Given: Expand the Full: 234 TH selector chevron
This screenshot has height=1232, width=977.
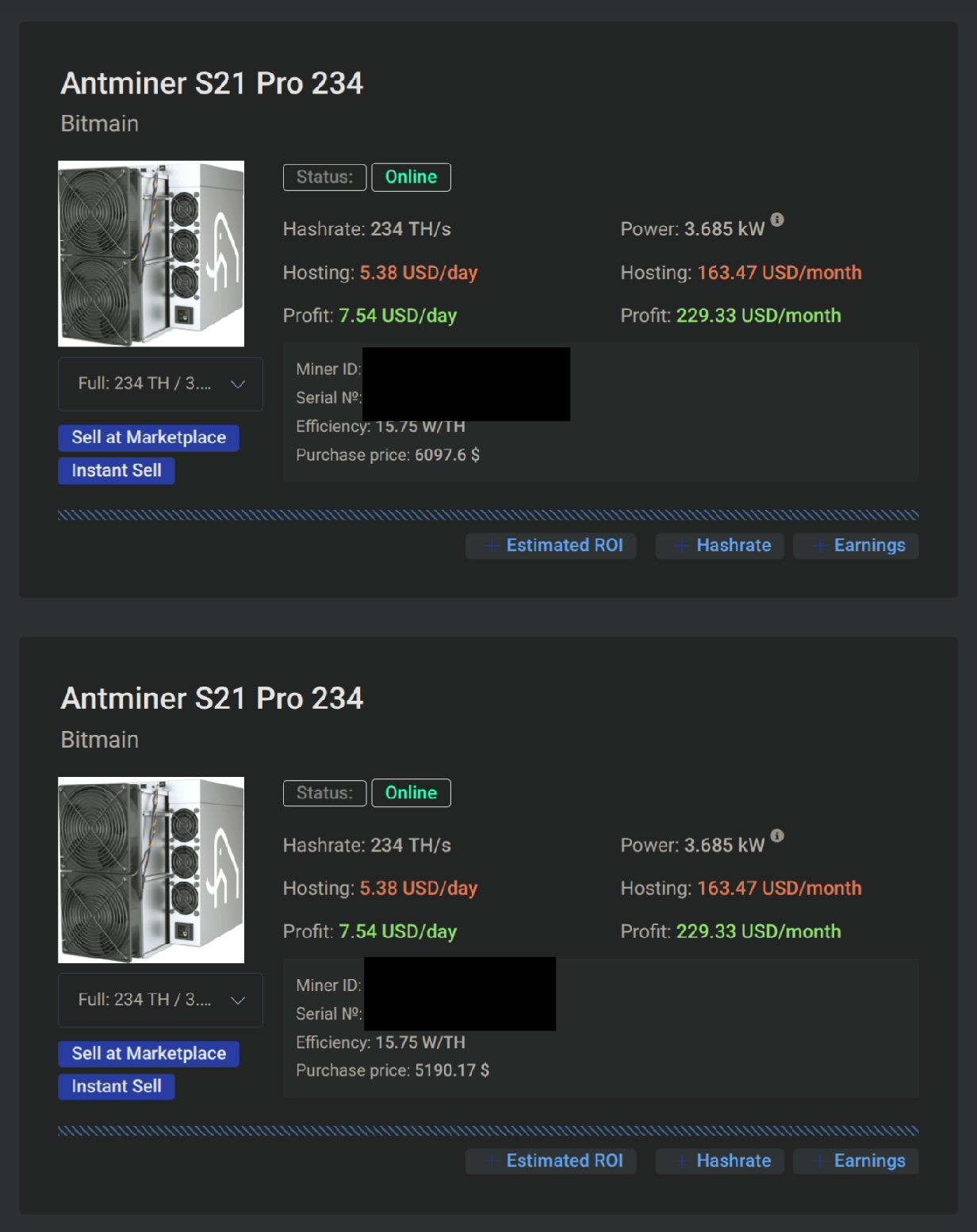Looking at the screenshot, I should pos(237,385).
